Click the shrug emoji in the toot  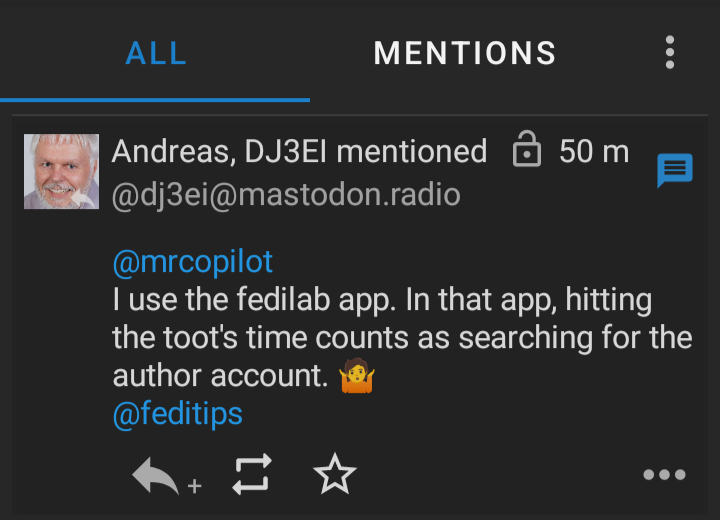click(x=355, y=376)
